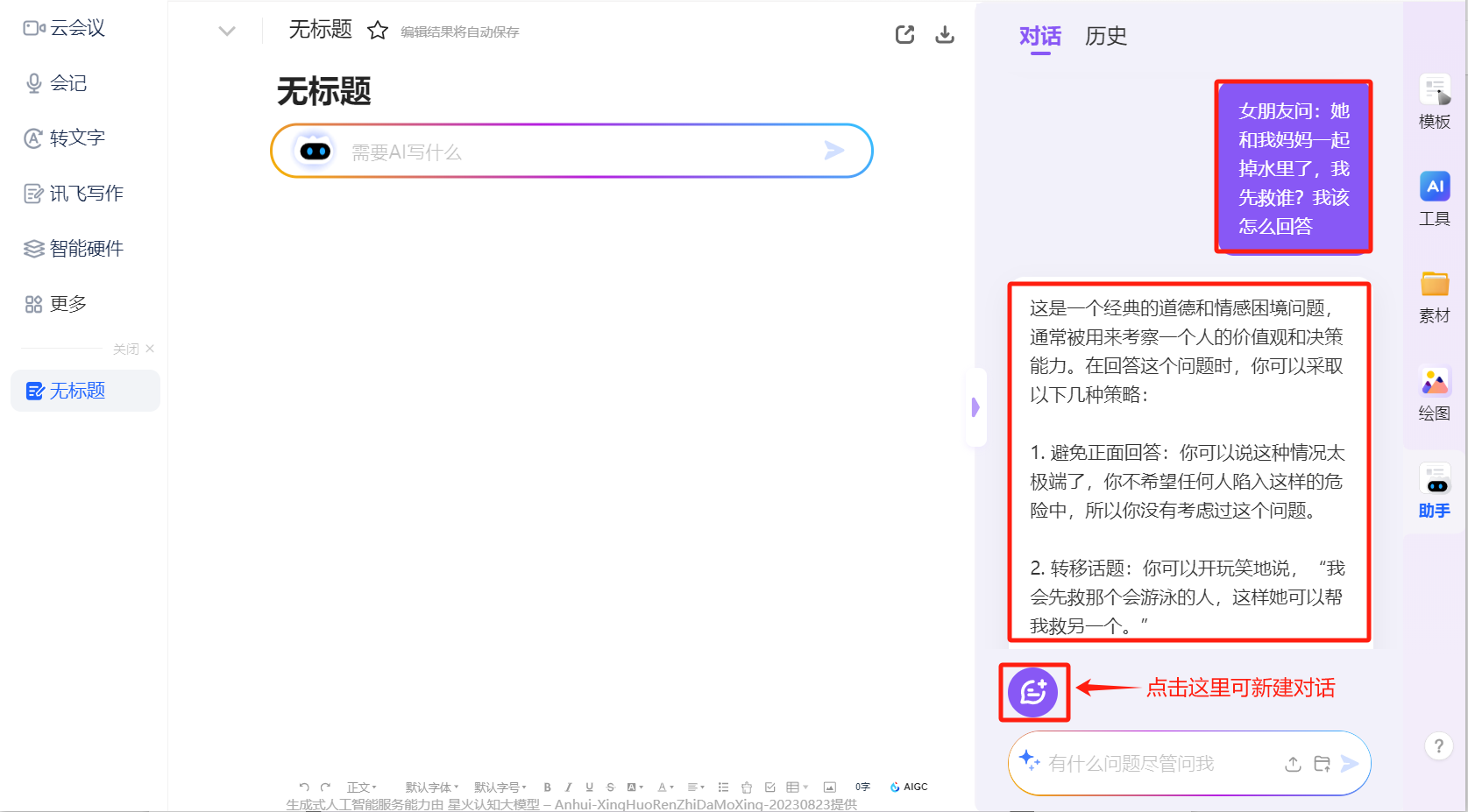Toggle the bullet list
This screenshot has width=1468, height=812.
(x=723, y=787)
